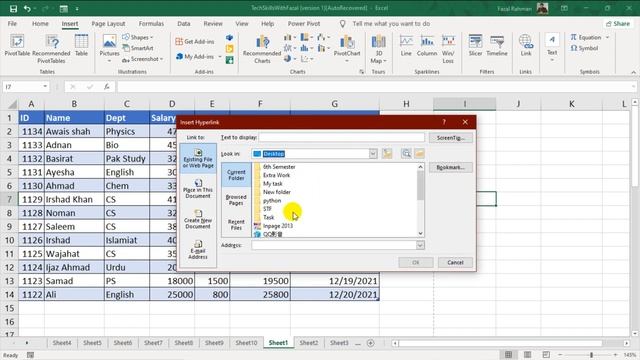The height and width of the screenshot is (360, 640).
Task: Open the Power Pivot tab
Action: [x=304, y=24]
